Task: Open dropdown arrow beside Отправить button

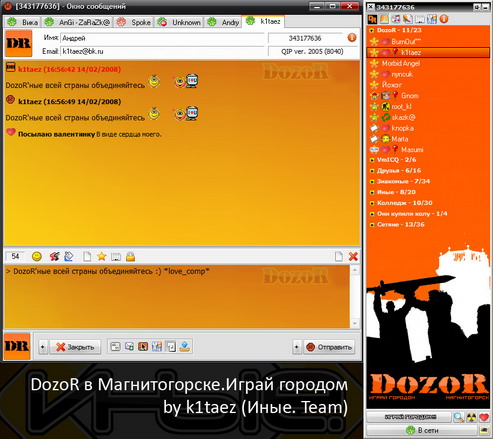Action: pos(297,347)
